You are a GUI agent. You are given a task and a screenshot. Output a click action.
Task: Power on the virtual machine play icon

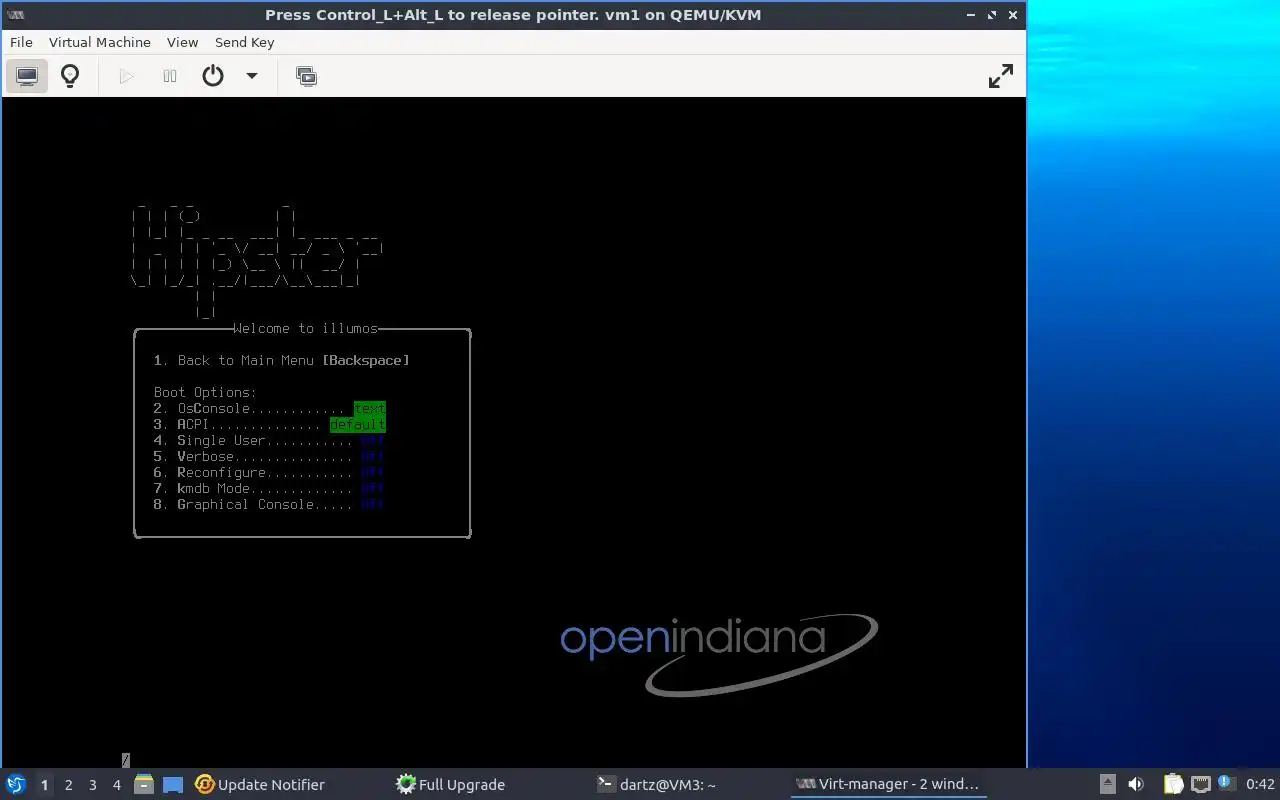pos(126,76)
